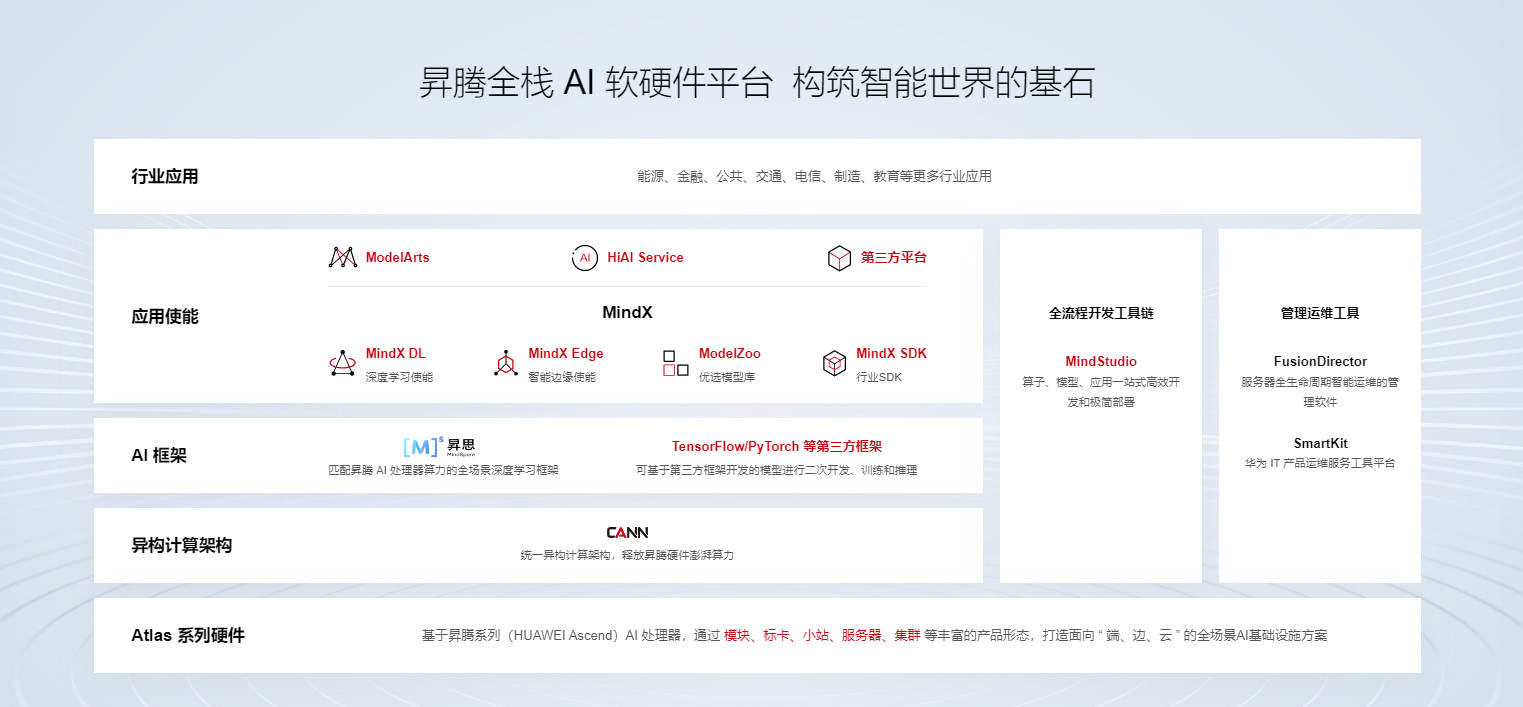Click the 服务器全生命周期智能运维 description

[1320, 392]
